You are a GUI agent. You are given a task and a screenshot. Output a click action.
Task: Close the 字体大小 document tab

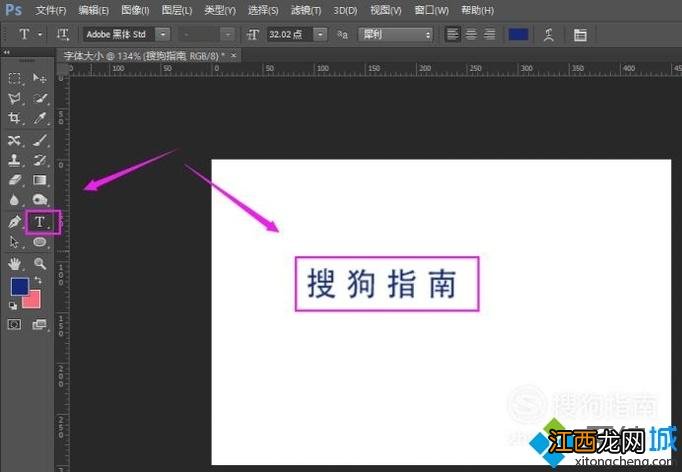[234, 56]
